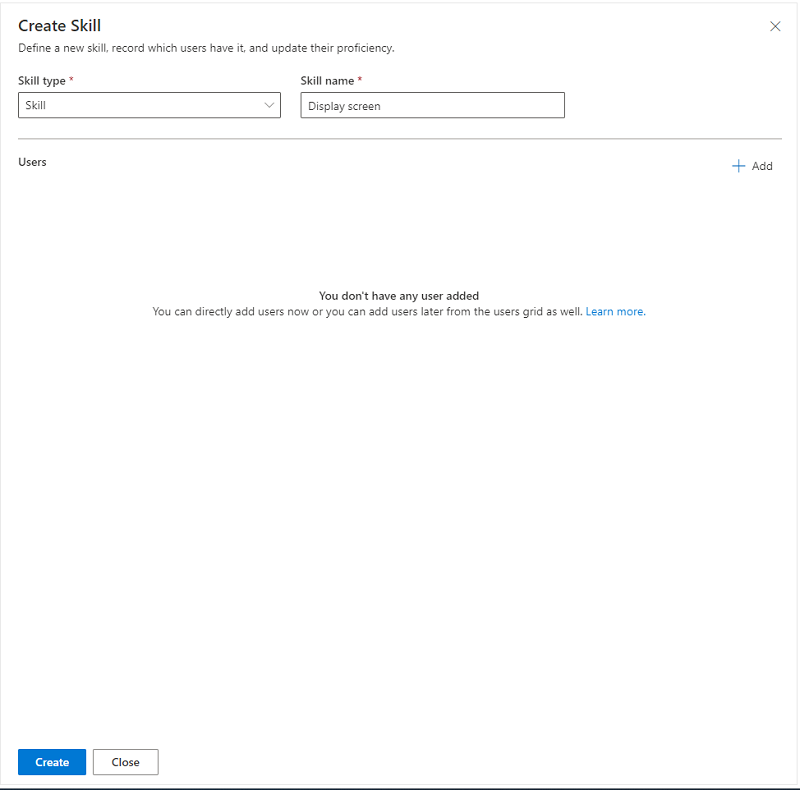The width and height of the screenshot is (800, 790).
Task: Click the empty state message for users
Action: pos(399,296)
